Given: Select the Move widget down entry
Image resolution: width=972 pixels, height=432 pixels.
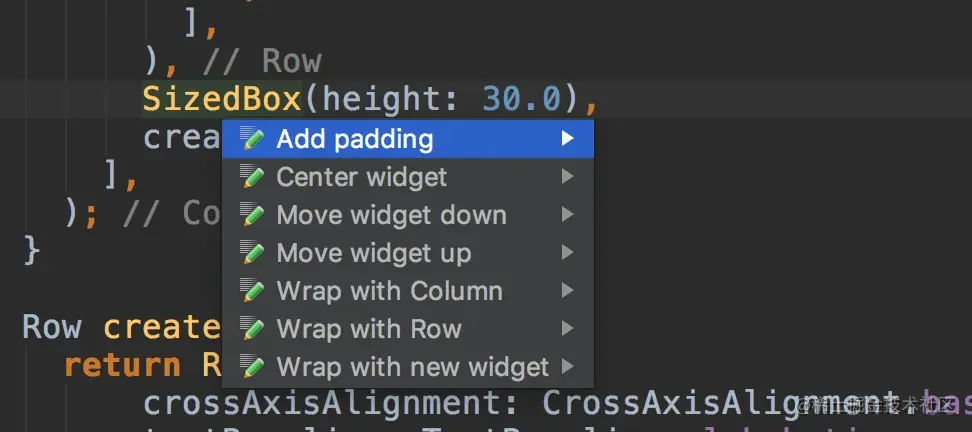Looking at the screenshot, I should coord(391,215).
